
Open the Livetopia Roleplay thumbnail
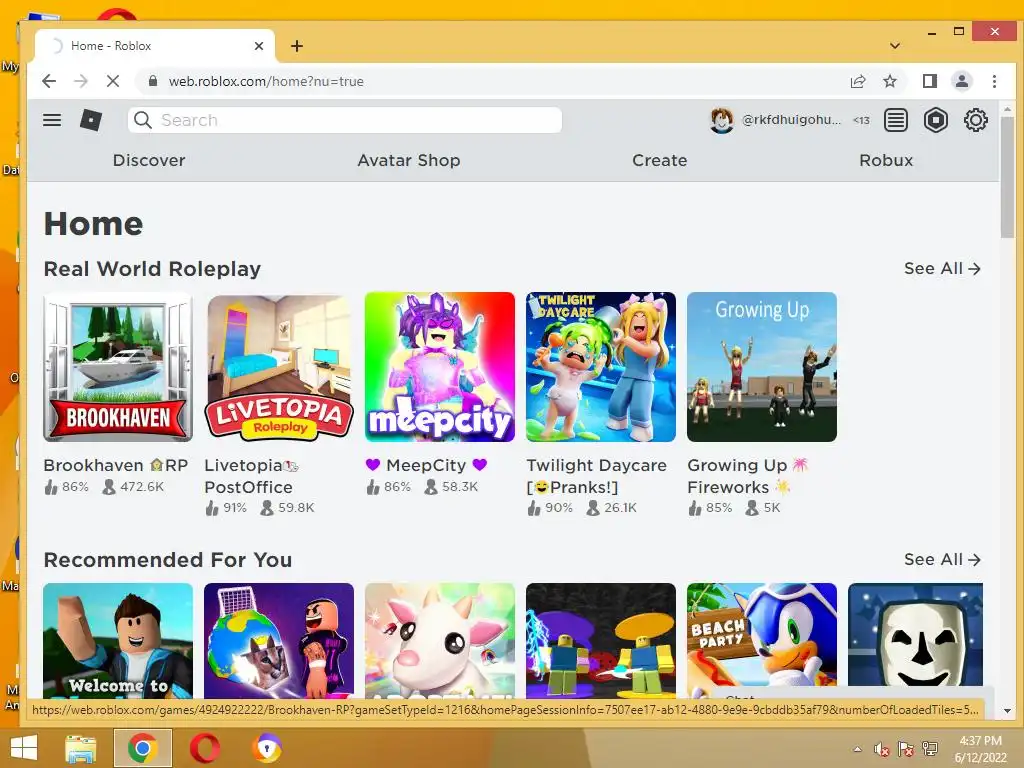[279, 367]
